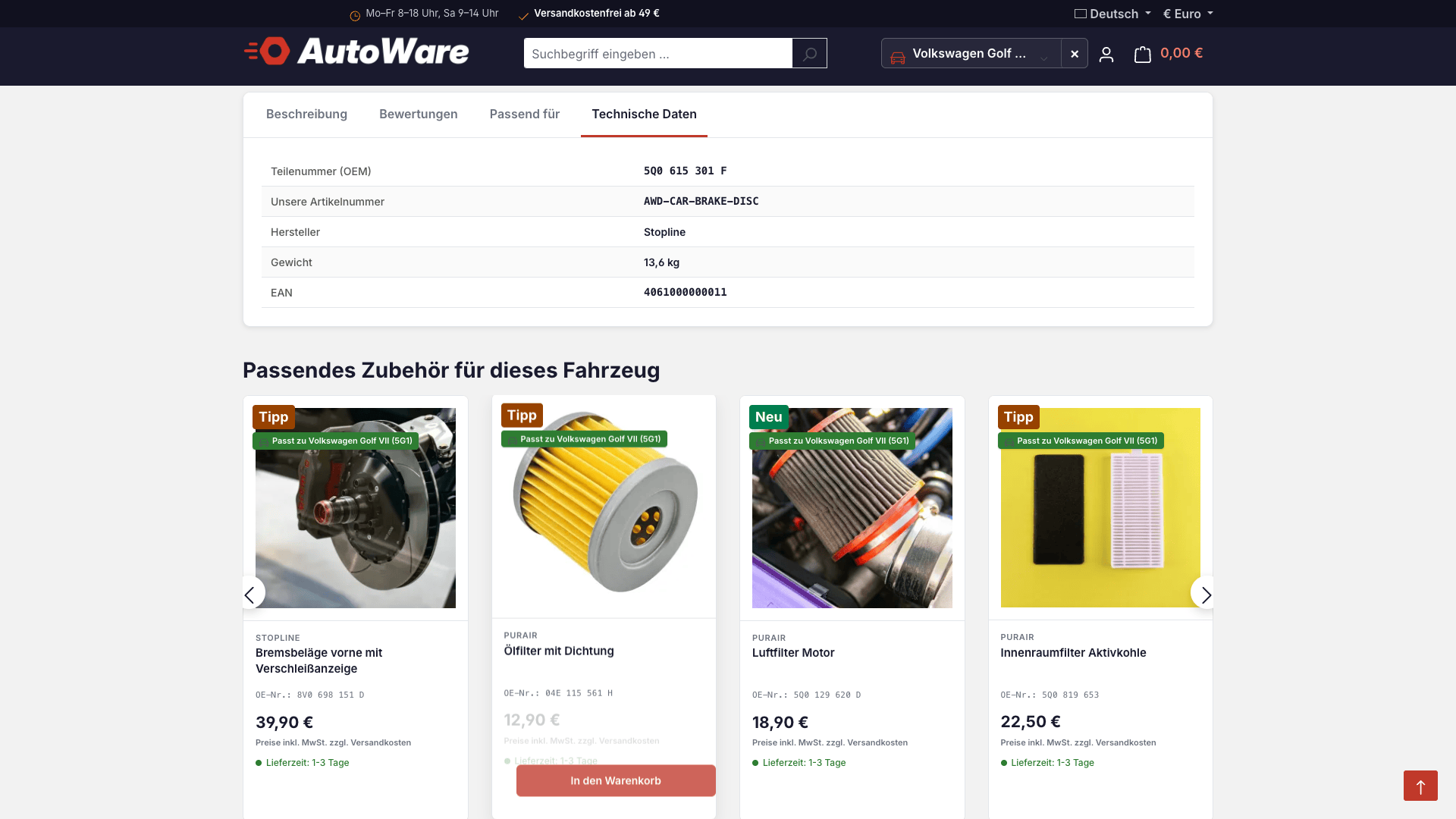Viewport: 1456px width, 819px height.
Task: Click the red car icon in vehicle selector
Action: tap(898, 57)
